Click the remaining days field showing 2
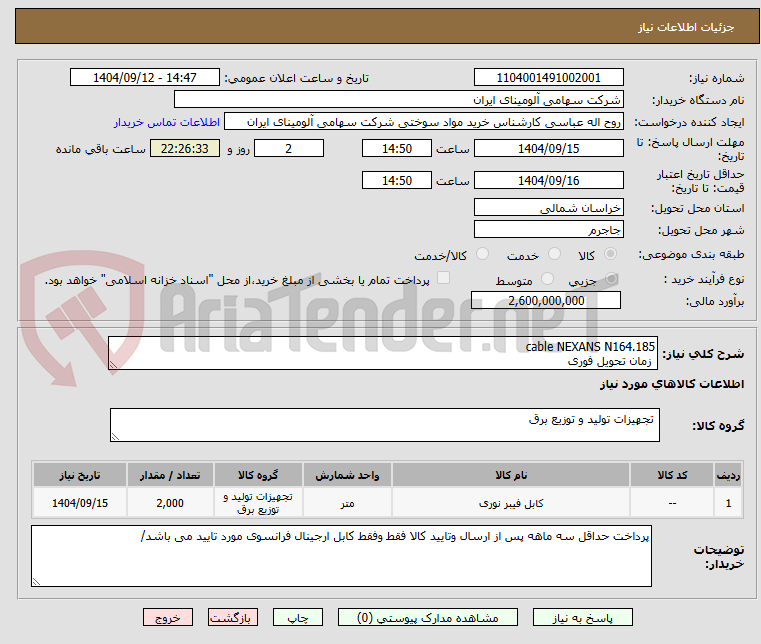The image size is (761, 644). coord(289,149)
